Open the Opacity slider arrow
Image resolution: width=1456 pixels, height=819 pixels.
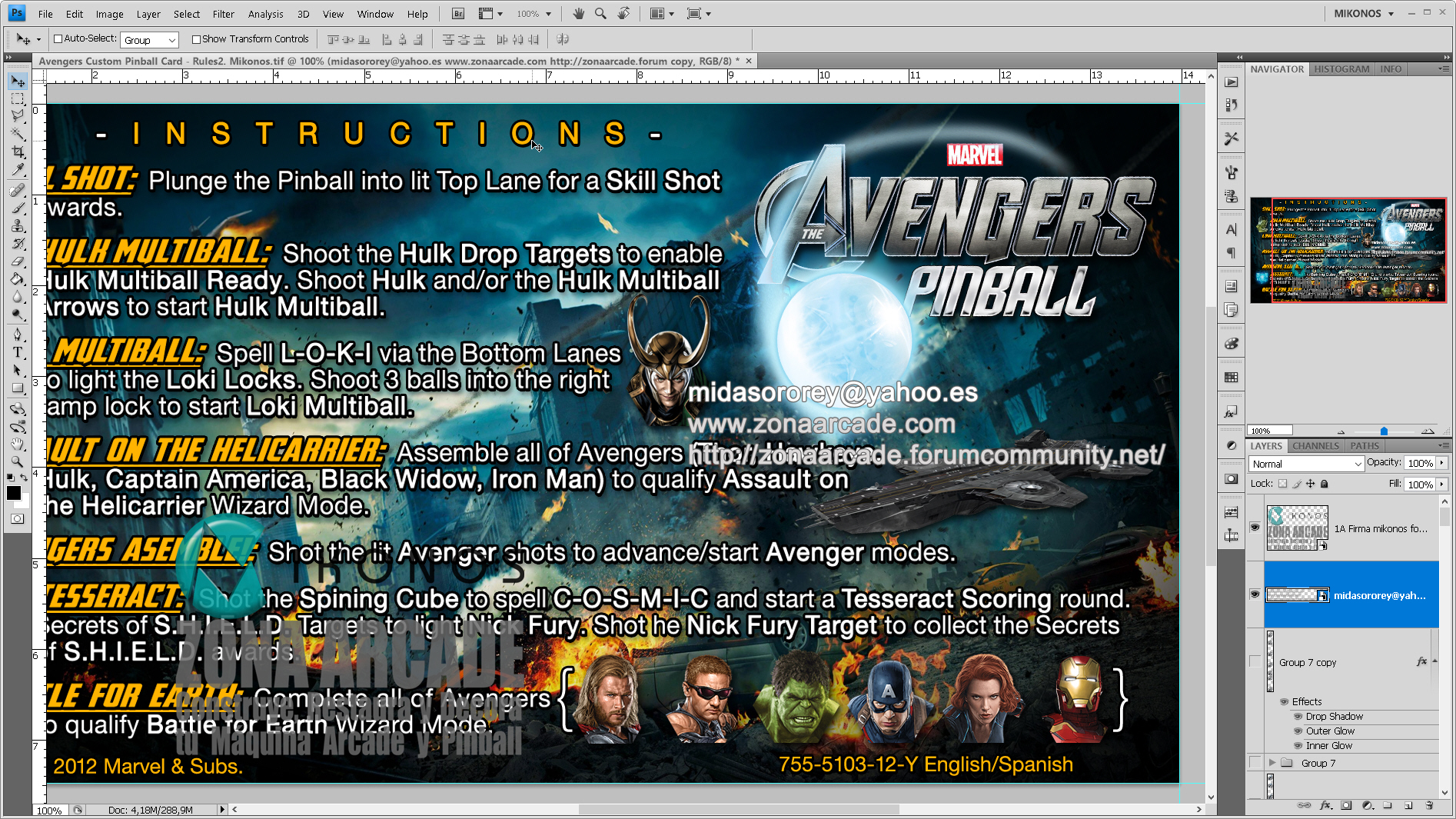pyautogui.click(x=1442, y=463)
